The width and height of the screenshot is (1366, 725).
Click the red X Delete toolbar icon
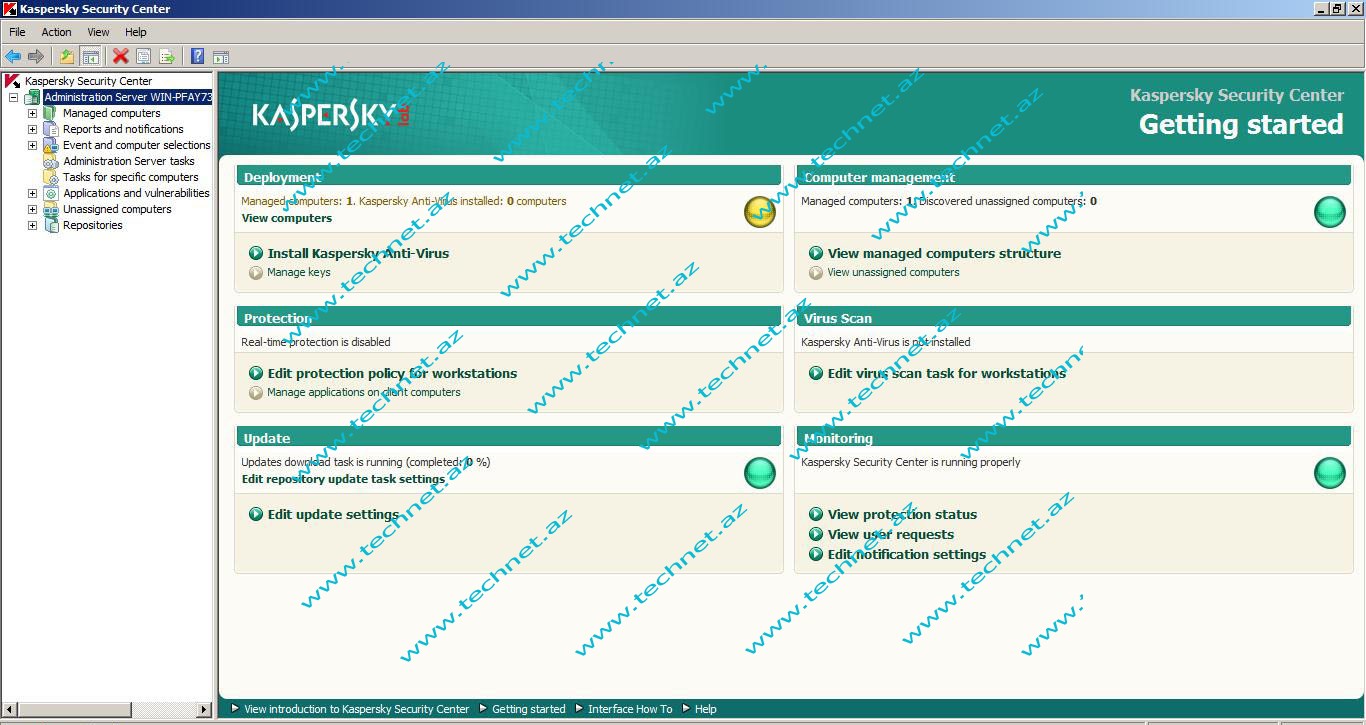coord(120,56)
